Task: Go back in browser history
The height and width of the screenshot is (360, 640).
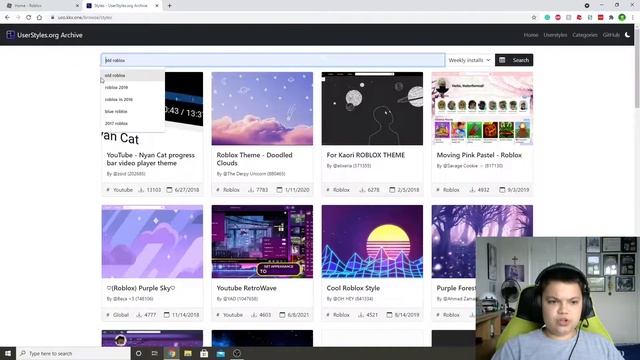Action: (x=7, y=18)
